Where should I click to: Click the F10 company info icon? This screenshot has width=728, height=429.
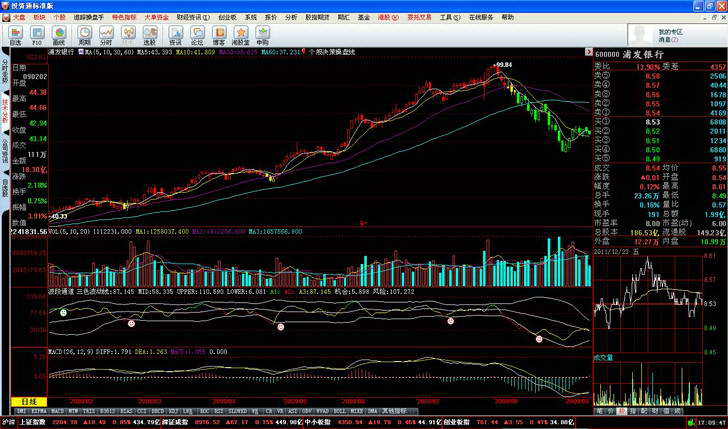[x=38, y=35]
